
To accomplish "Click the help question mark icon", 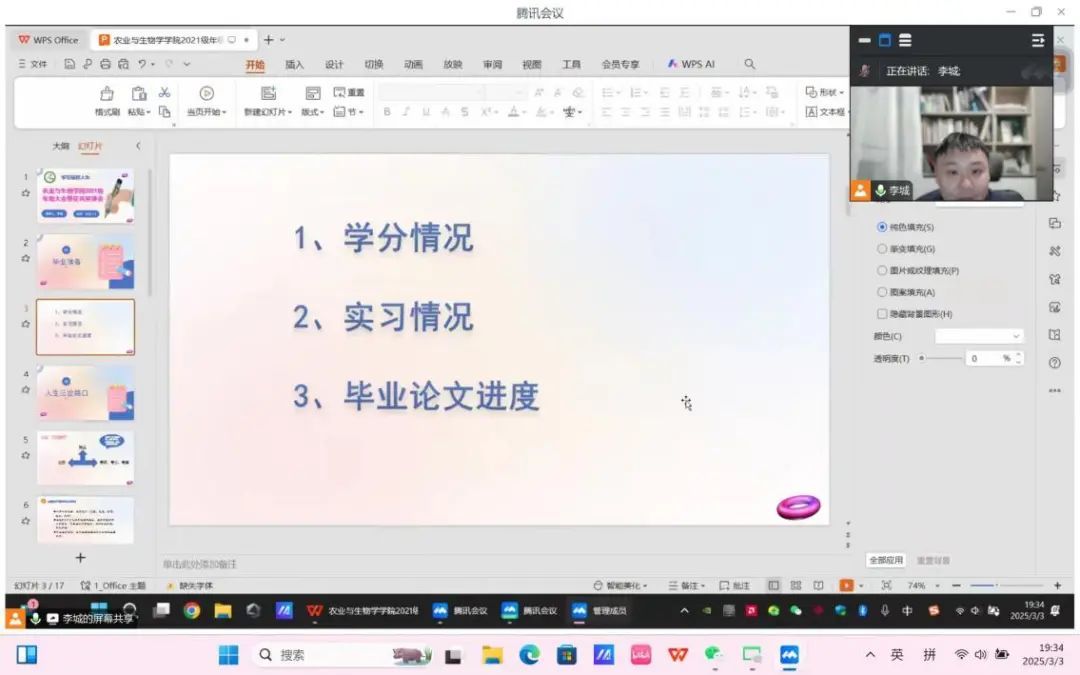I will click(1054, 363).
